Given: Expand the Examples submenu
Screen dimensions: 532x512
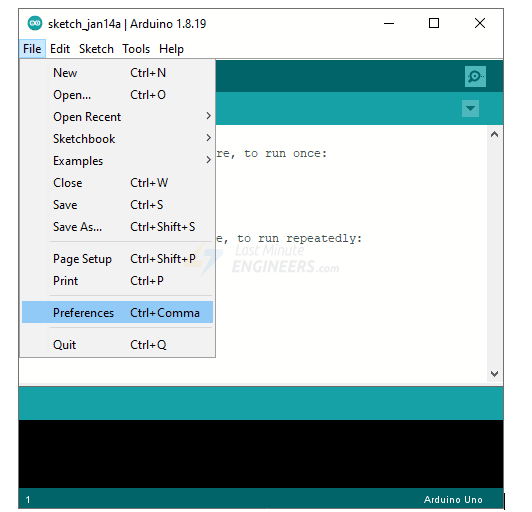Looking at the screenshot, I should click(x=117, y=161).
